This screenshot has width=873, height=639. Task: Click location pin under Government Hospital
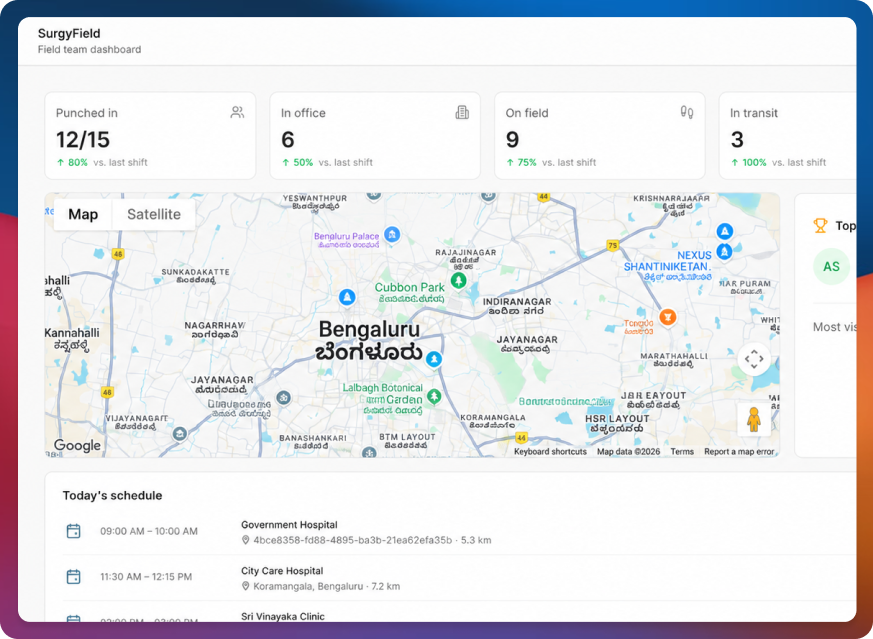(246, 540)
